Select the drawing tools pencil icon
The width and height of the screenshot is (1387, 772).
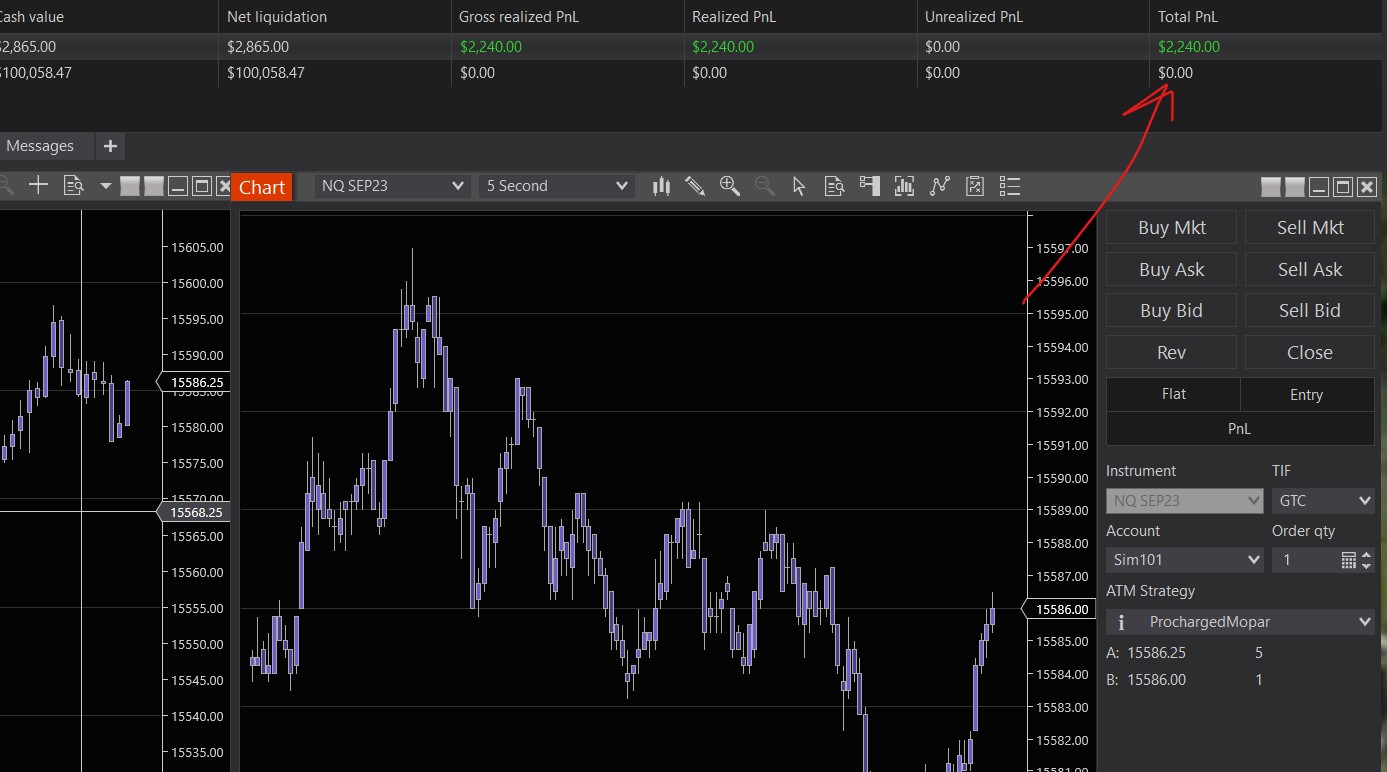coord(695,186)
